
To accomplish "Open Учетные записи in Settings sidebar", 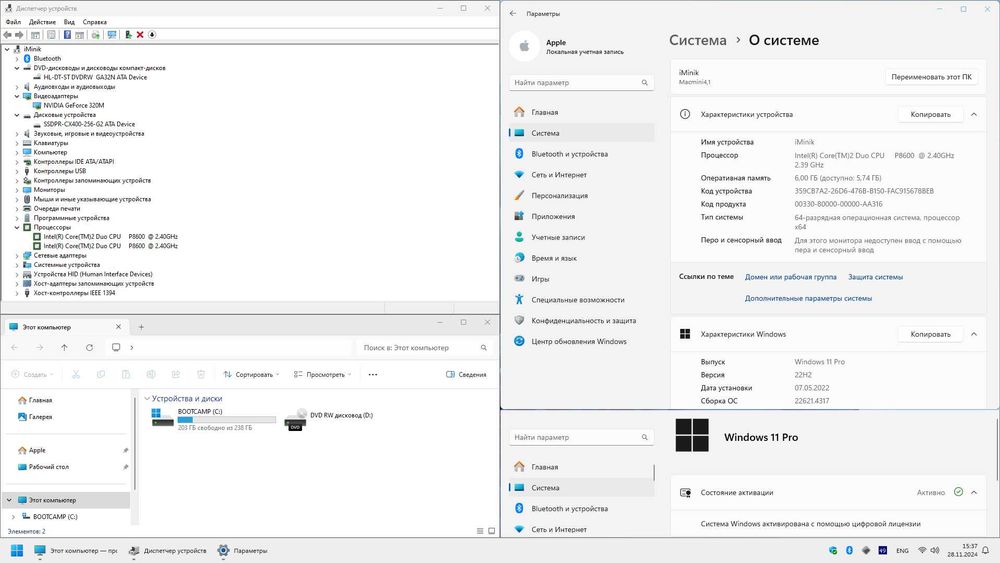I will [x=582, y=237].
